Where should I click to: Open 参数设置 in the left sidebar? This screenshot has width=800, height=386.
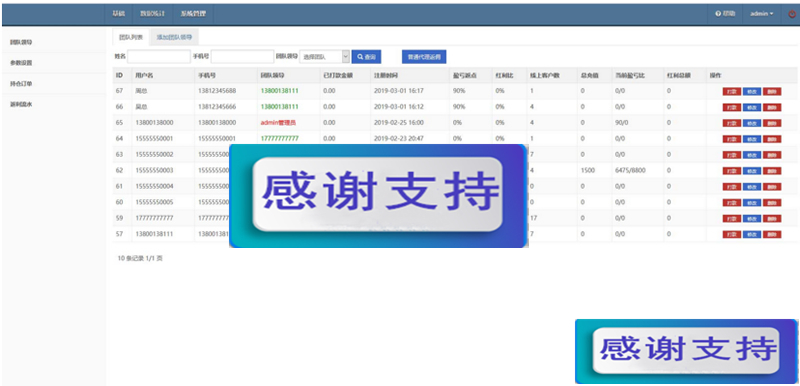click(x=21, y=63)
